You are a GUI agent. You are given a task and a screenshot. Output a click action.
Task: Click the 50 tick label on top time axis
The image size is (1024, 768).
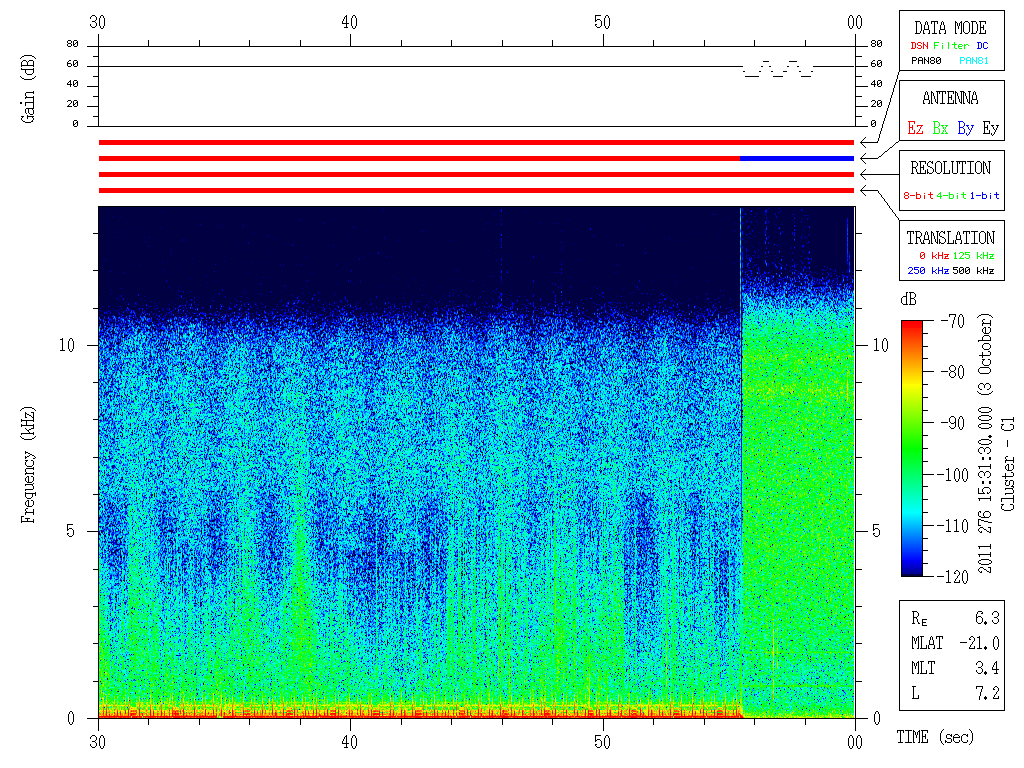tap(602, 22)
